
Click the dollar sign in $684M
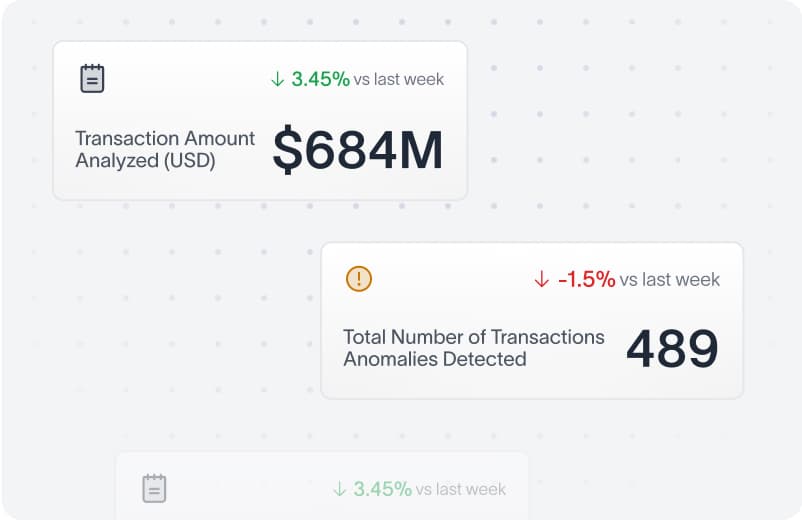coord(288,150)
